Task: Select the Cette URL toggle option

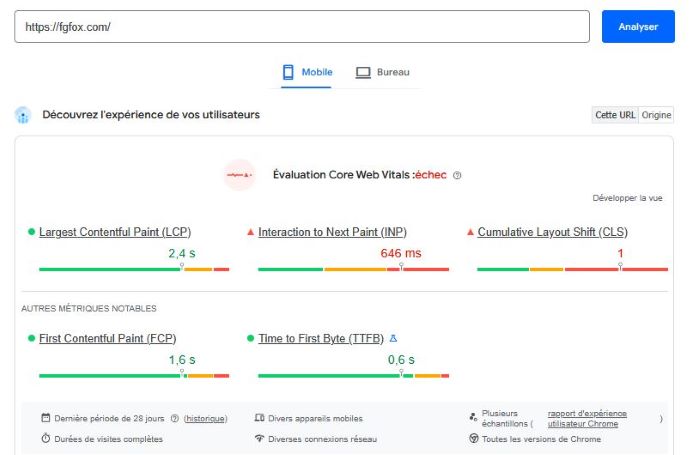Action: (615, 115)
